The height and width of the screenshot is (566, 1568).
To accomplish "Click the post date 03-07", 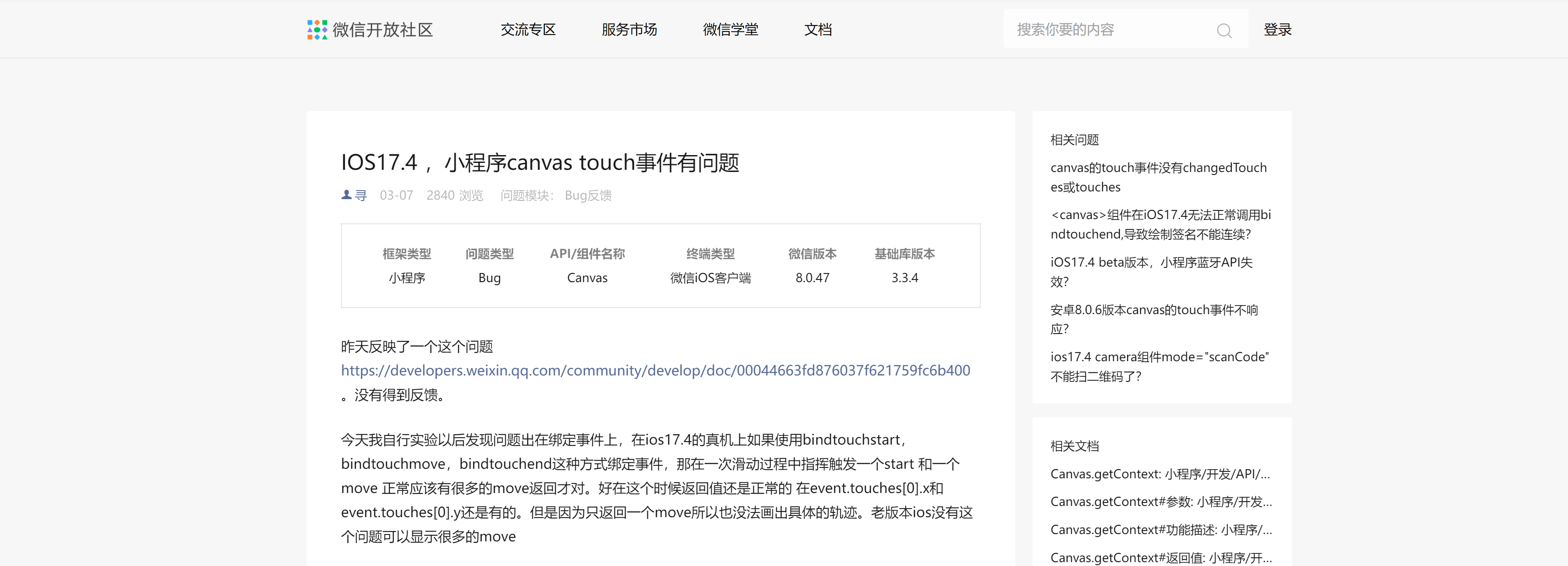I will coord(396,195).
